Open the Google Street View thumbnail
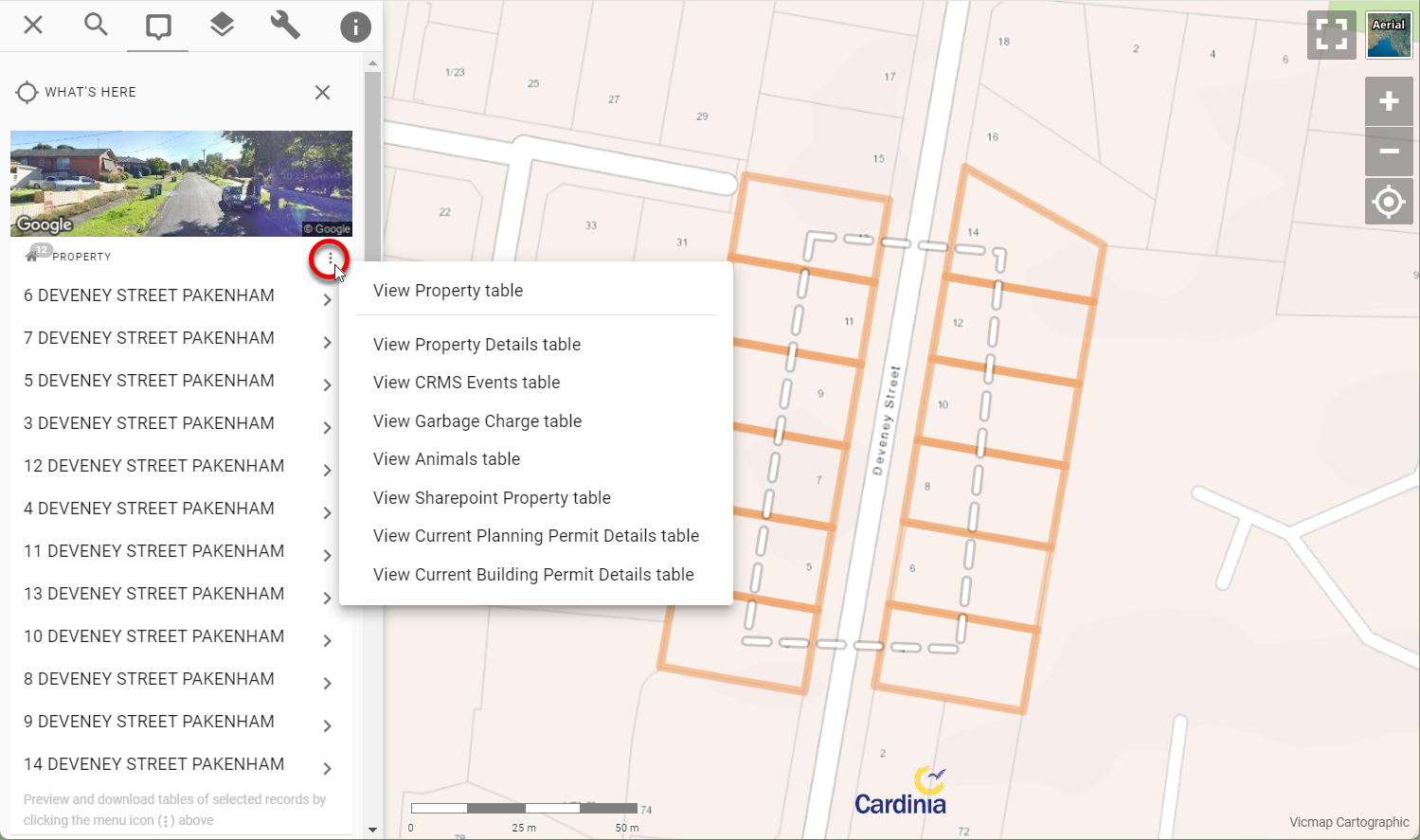Viewport: 1420px width, 840px height. coord(181,184)
